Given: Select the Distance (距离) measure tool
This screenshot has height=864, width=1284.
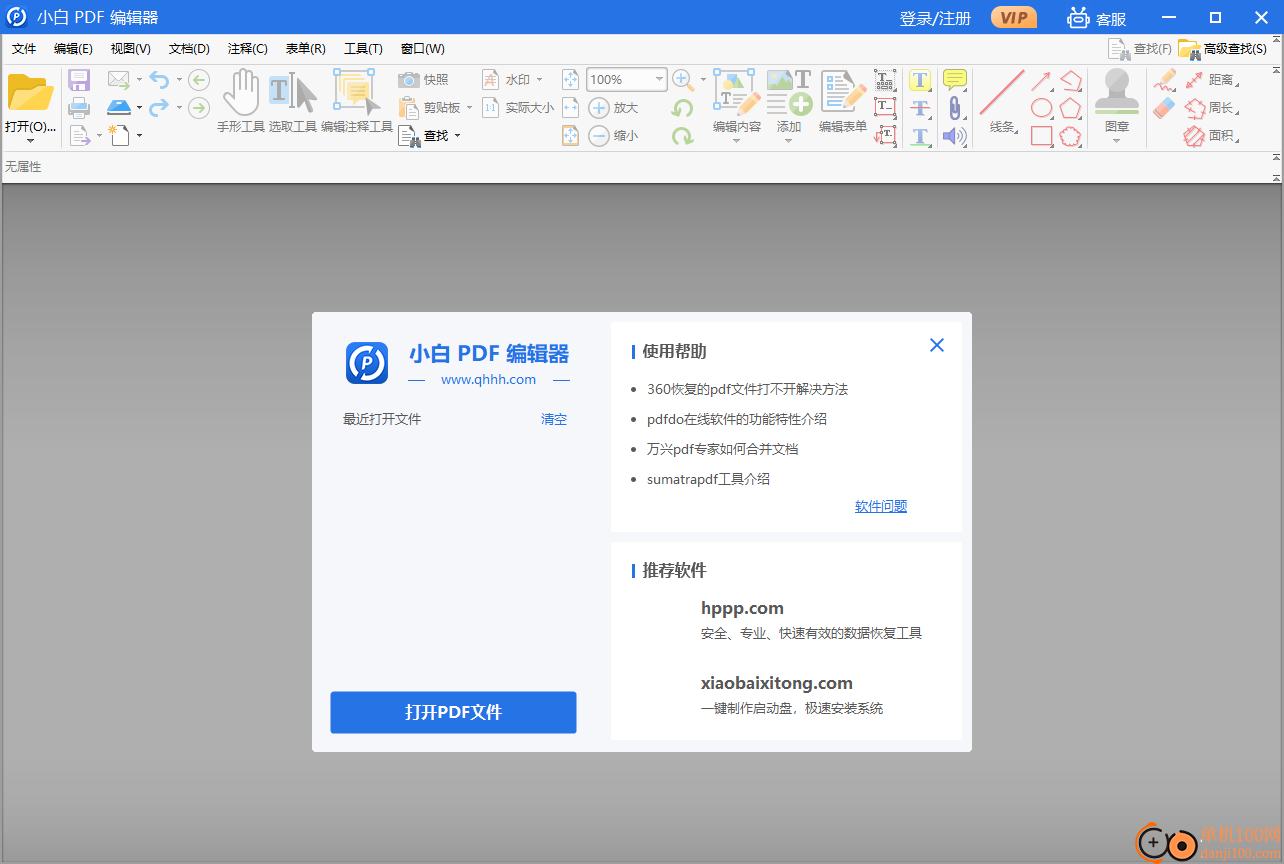Looking at the screenshot, I should click(x=1211, y=80).
